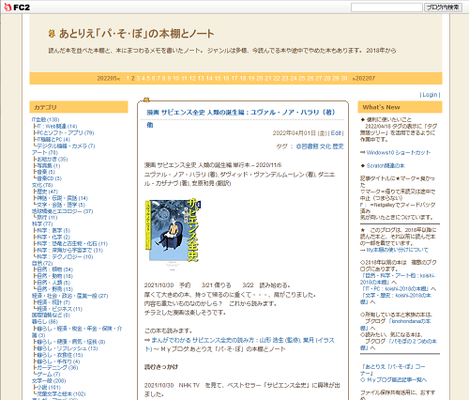Open category 地球環境とエコロジー
The image size is (469, 400).
(62, 211)
